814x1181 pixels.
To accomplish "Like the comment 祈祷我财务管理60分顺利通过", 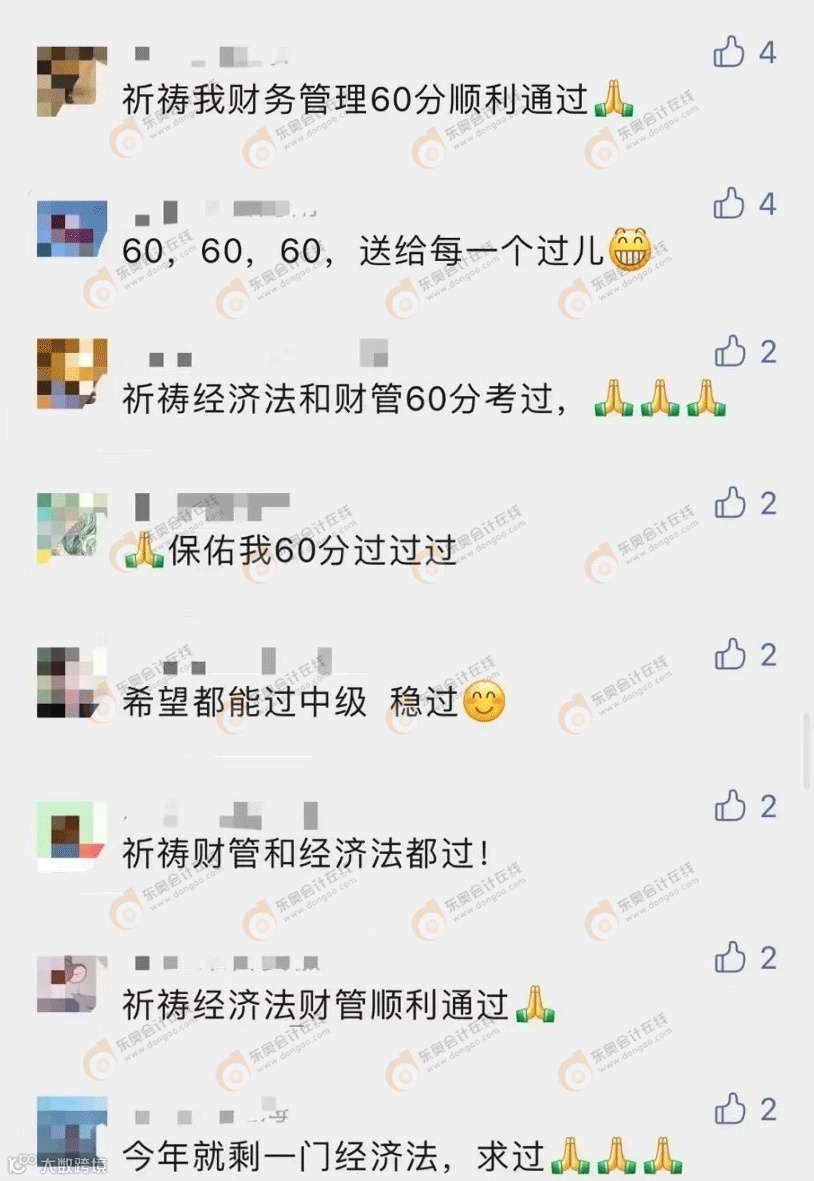I will click(729, 52).
